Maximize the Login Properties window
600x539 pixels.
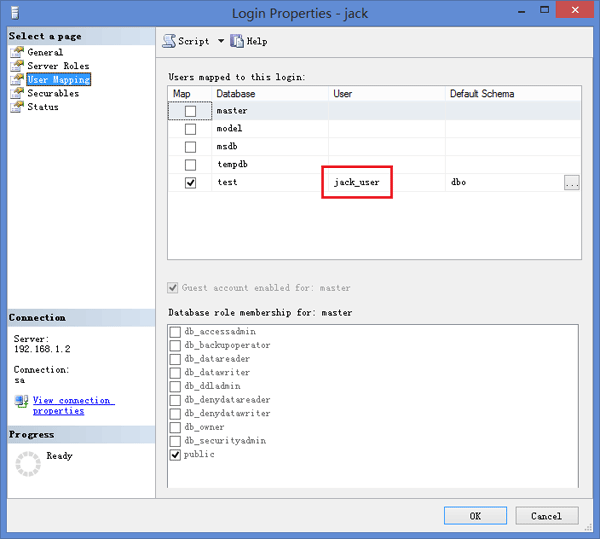tap(545, 10)
